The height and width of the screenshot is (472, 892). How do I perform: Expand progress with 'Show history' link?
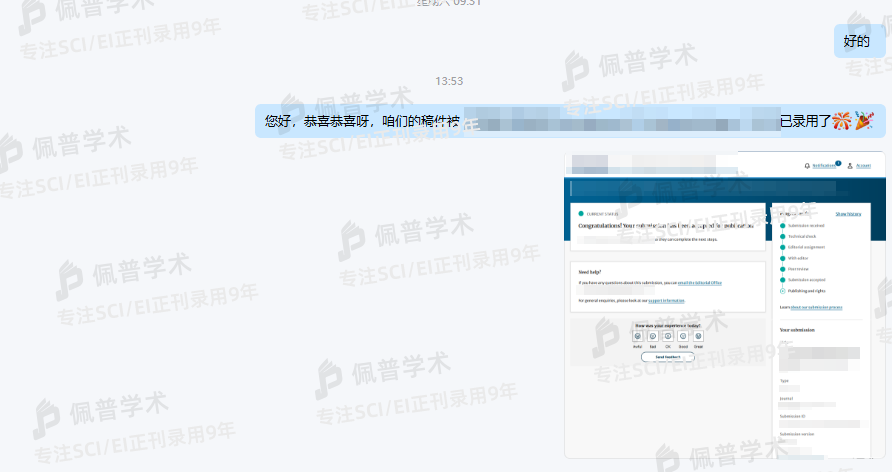coord(847,214)
